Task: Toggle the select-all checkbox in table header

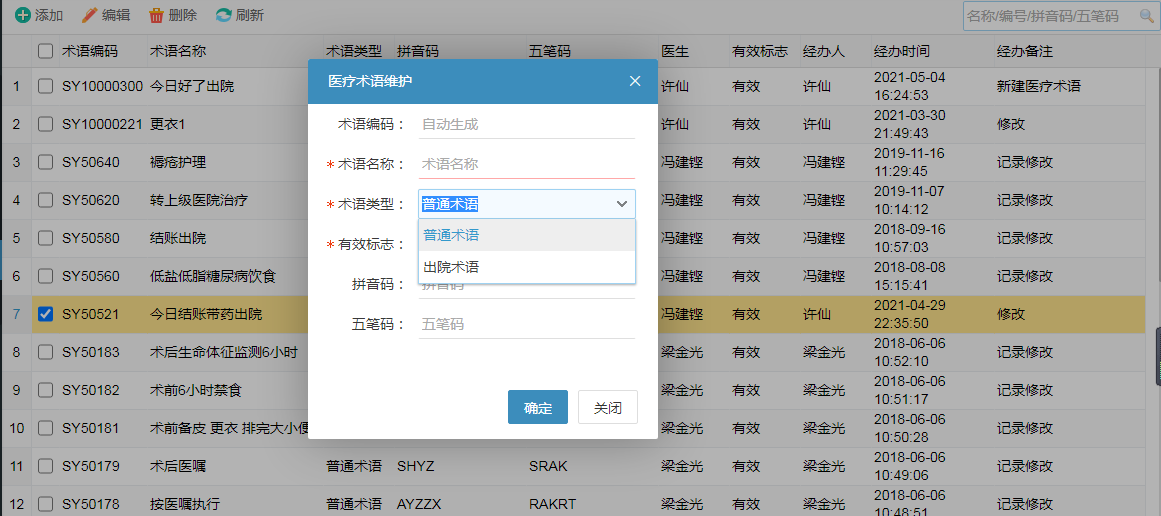Action: pos(46,51)
